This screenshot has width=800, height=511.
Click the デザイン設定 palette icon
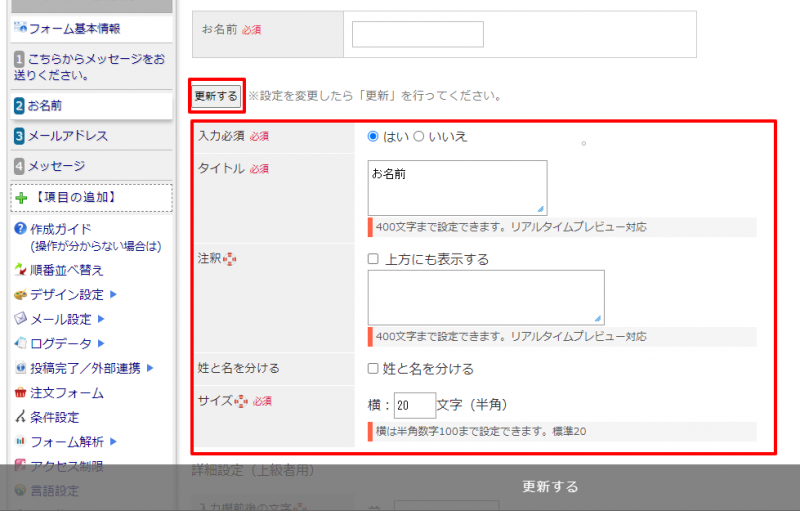point(21,295)
